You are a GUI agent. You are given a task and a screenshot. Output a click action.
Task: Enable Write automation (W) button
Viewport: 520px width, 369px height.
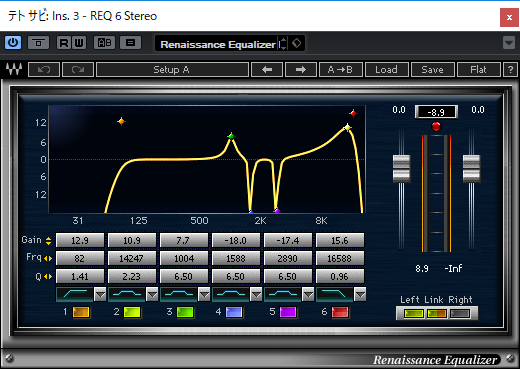[x=79, y=43]
